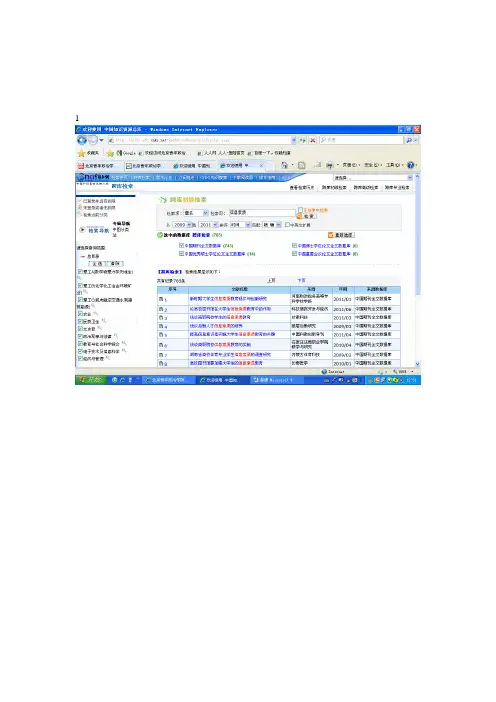496x702 pixels.
Task: Click the favorites star icon
Action: pyautogui.click(x=81, y=153)
